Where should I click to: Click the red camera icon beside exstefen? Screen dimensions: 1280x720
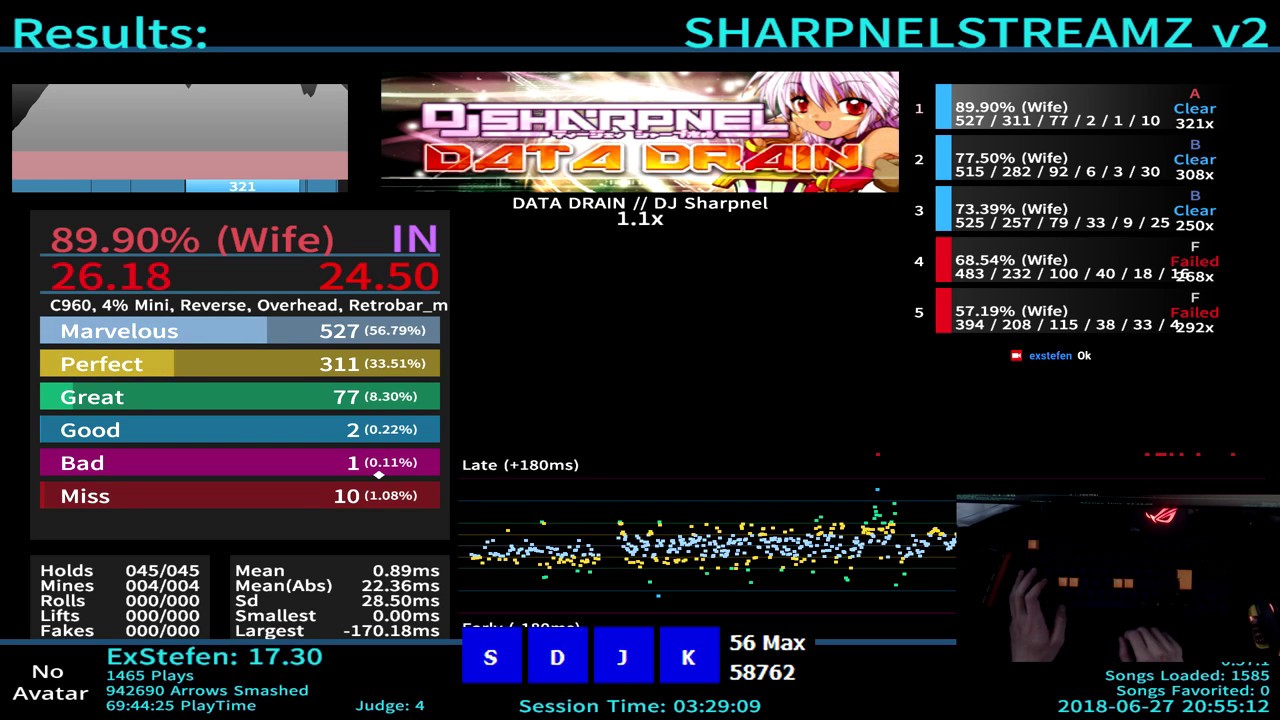pos(1017,355)
